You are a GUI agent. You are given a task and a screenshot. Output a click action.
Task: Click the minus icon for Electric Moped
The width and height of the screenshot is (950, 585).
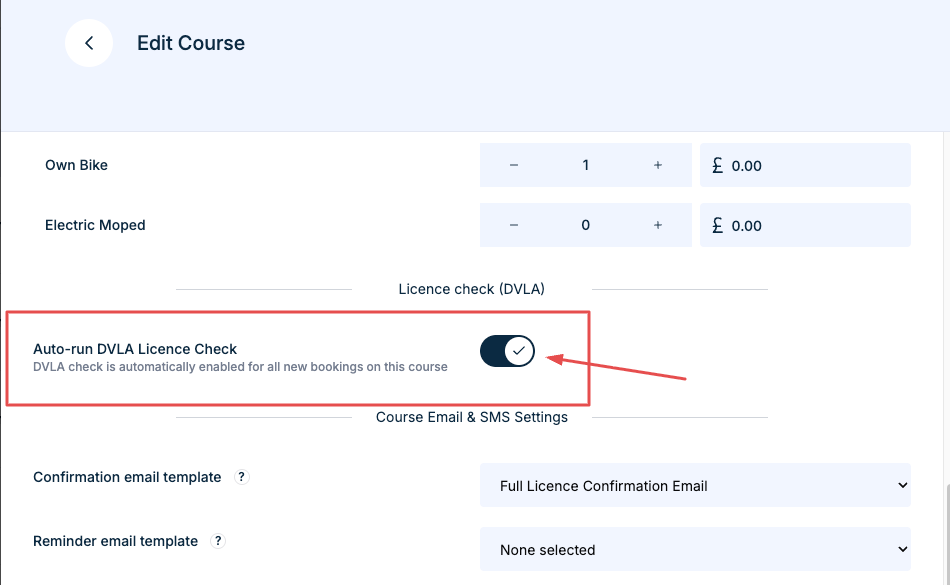click(x=513, y=225)
